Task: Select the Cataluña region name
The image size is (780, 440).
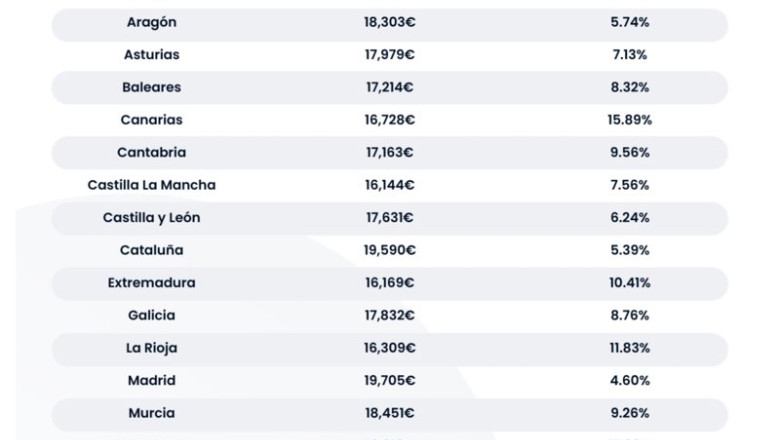Action: click(152, 250)
